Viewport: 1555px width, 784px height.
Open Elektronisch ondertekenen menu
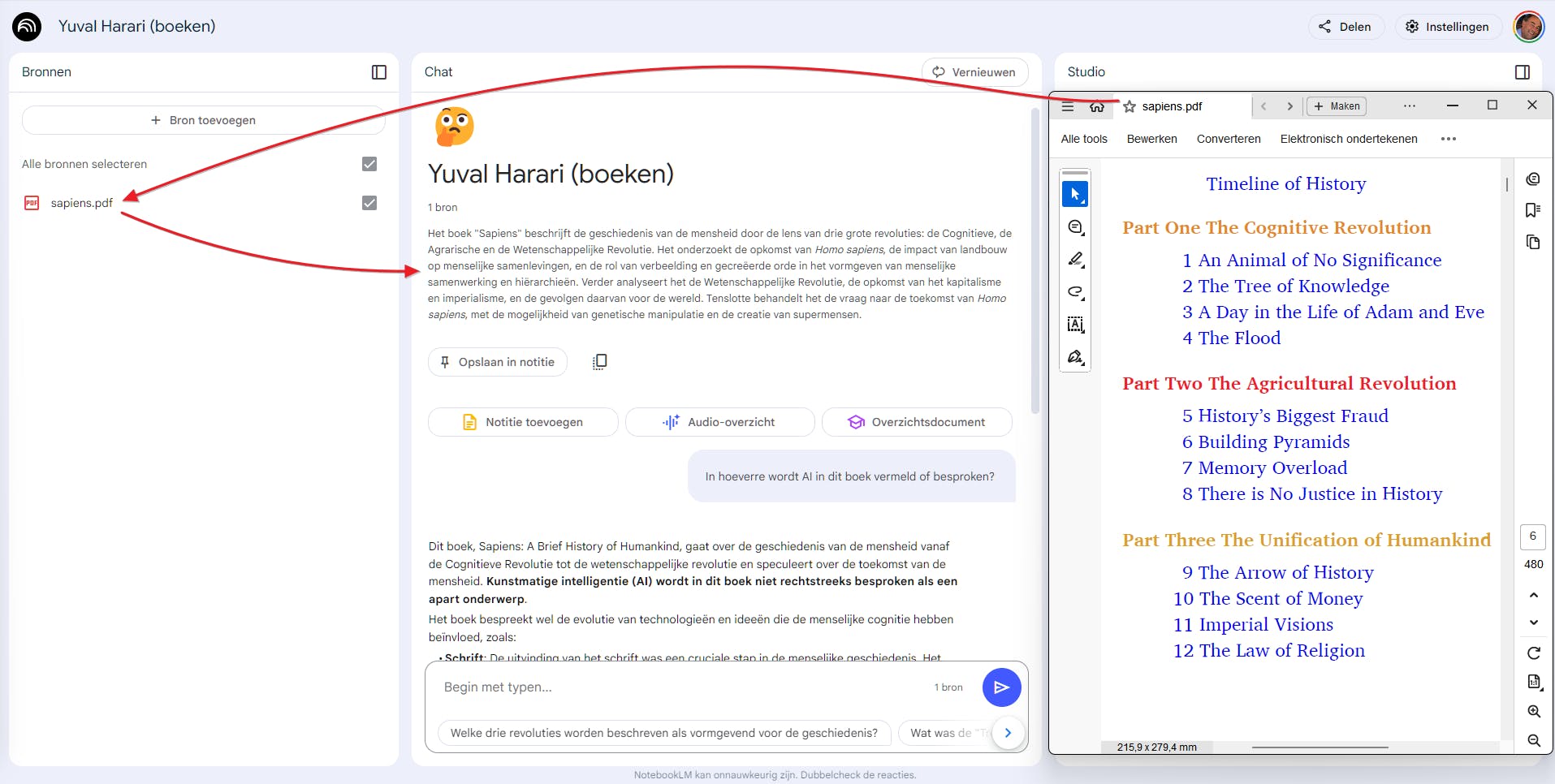point(1349,139)
